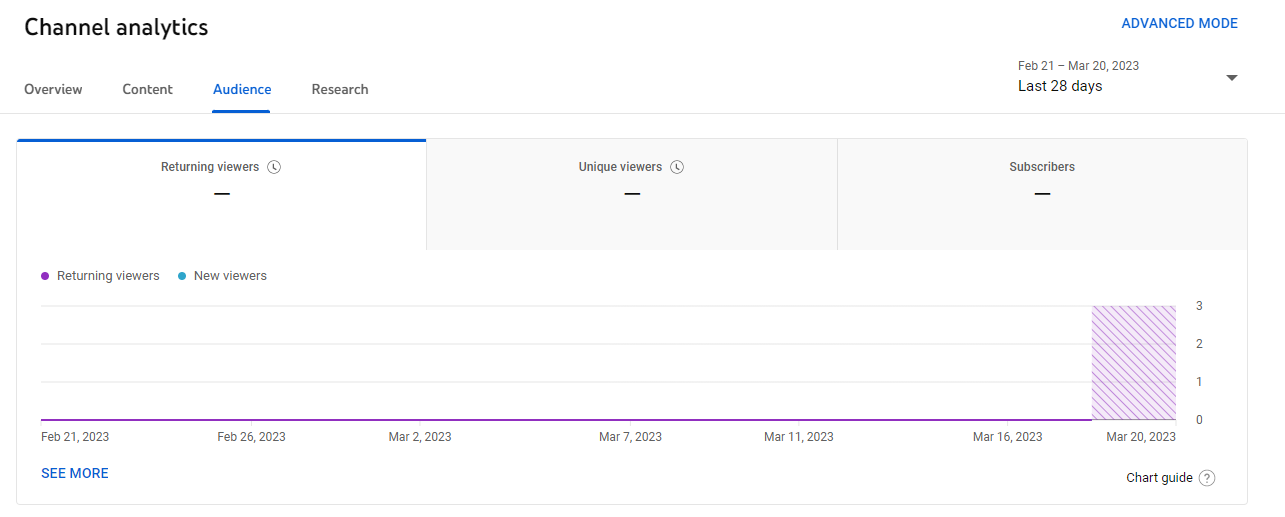Viewport: 1285px width, 517px height.
Task: Click the clock icon beside Returning viewers
Action: coord(275,167)
